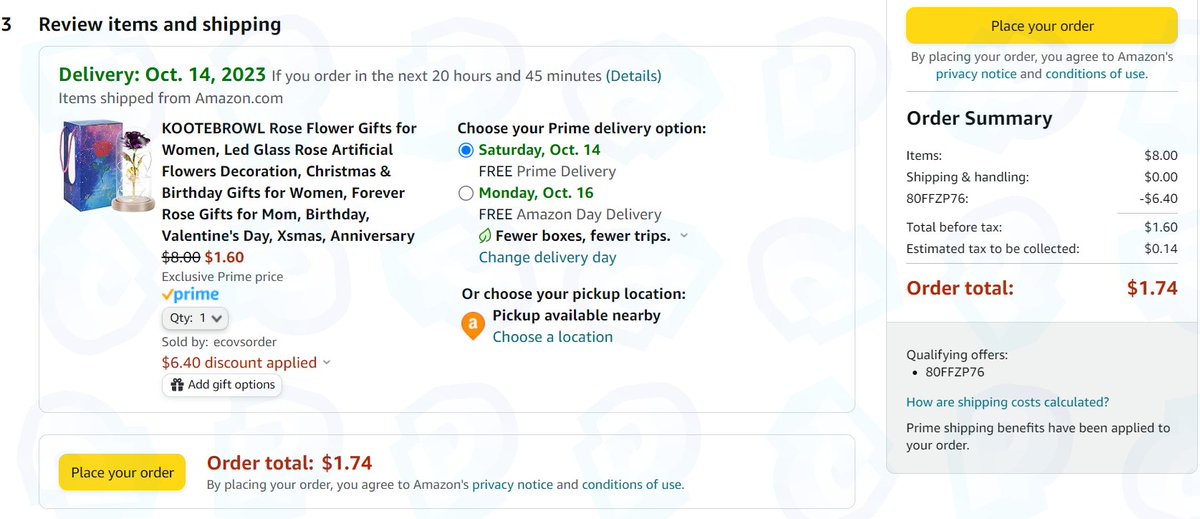Click Choose a location link
Image resolution: width=1200 pixels, height=519 pixels.
pos(552,337)
